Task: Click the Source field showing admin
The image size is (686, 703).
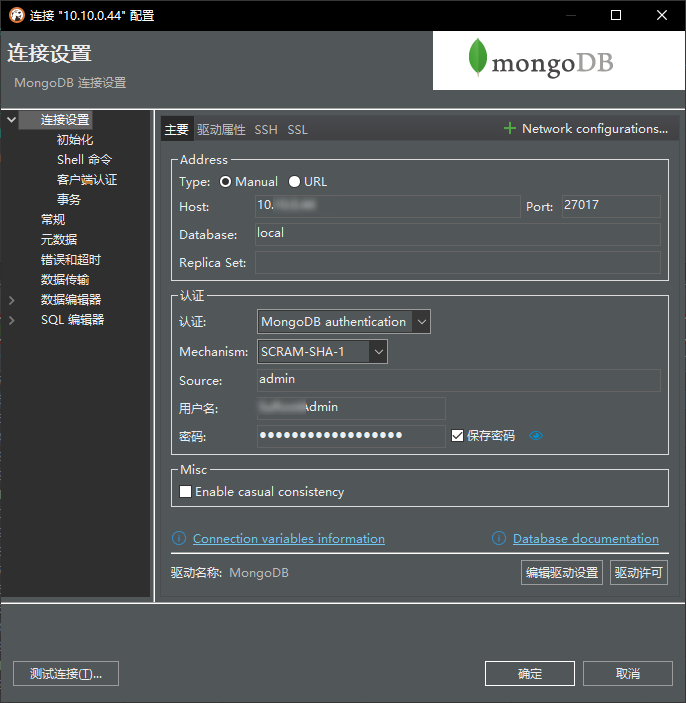Action: point(459,380)
